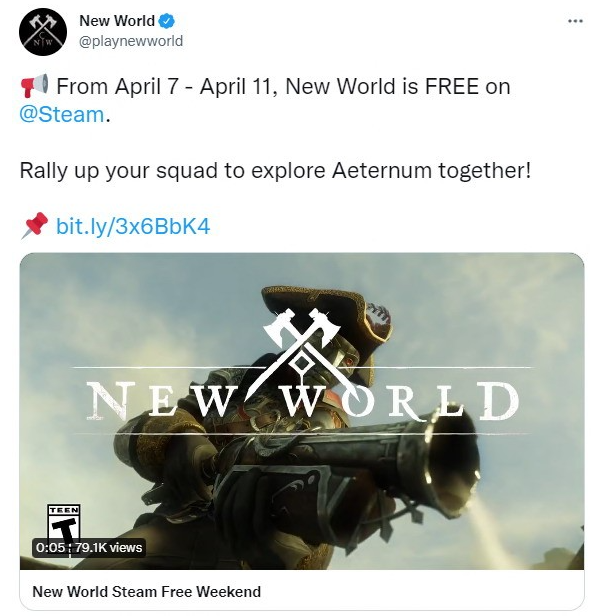Click the blue verified badge icon
The height and width of the screenshot is (616, 591).
[x=166, y=21]
